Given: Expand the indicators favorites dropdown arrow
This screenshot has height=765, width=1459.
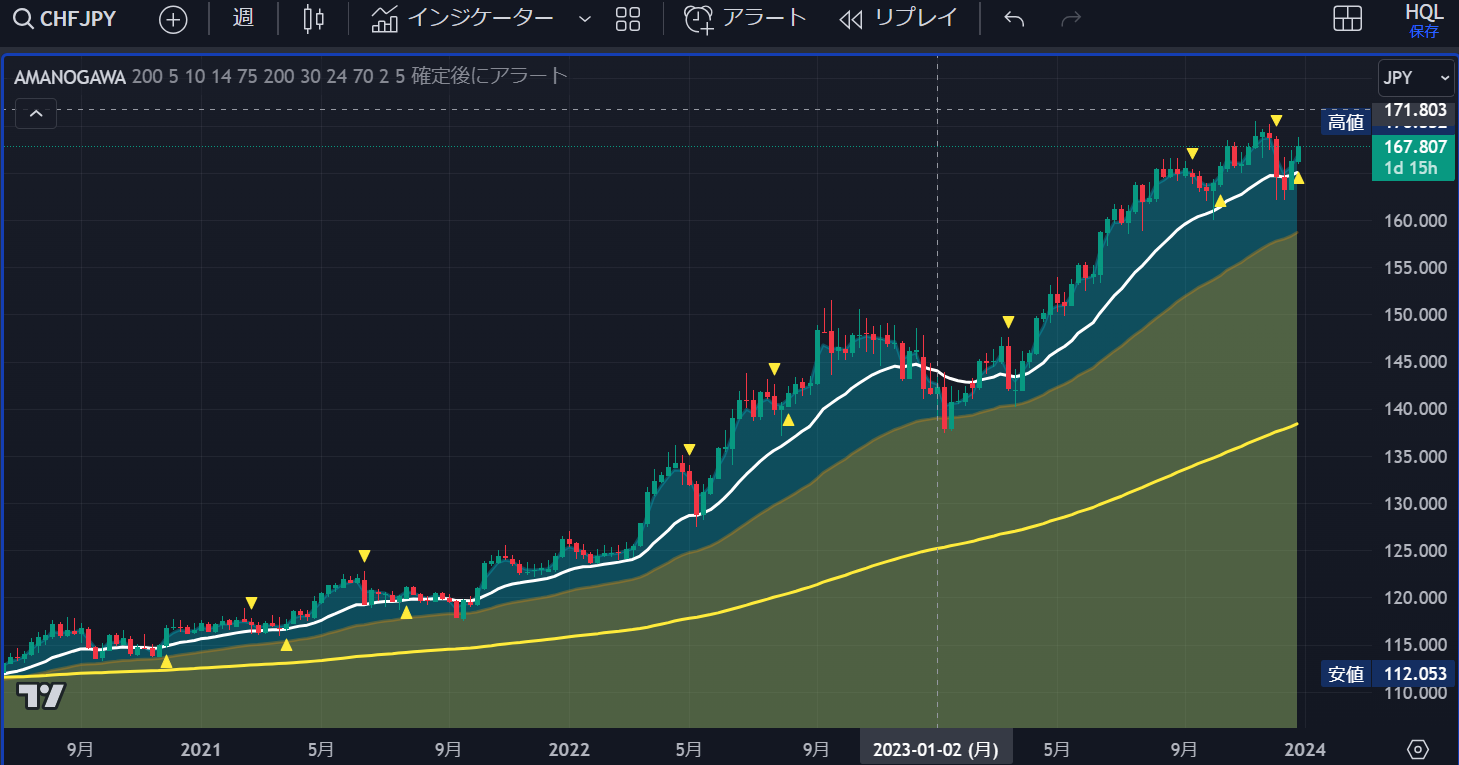Looking at the screenshot, I should click(585, 19).
